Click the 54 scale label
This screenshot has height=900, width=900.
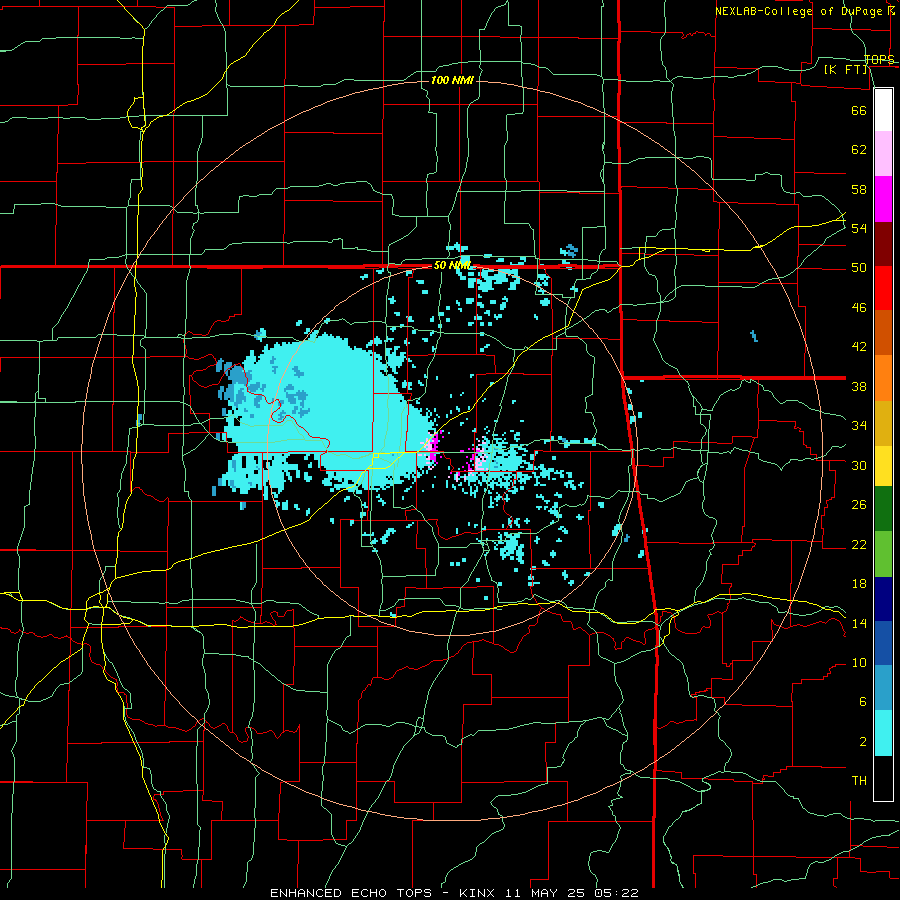[x=859, y=228]
